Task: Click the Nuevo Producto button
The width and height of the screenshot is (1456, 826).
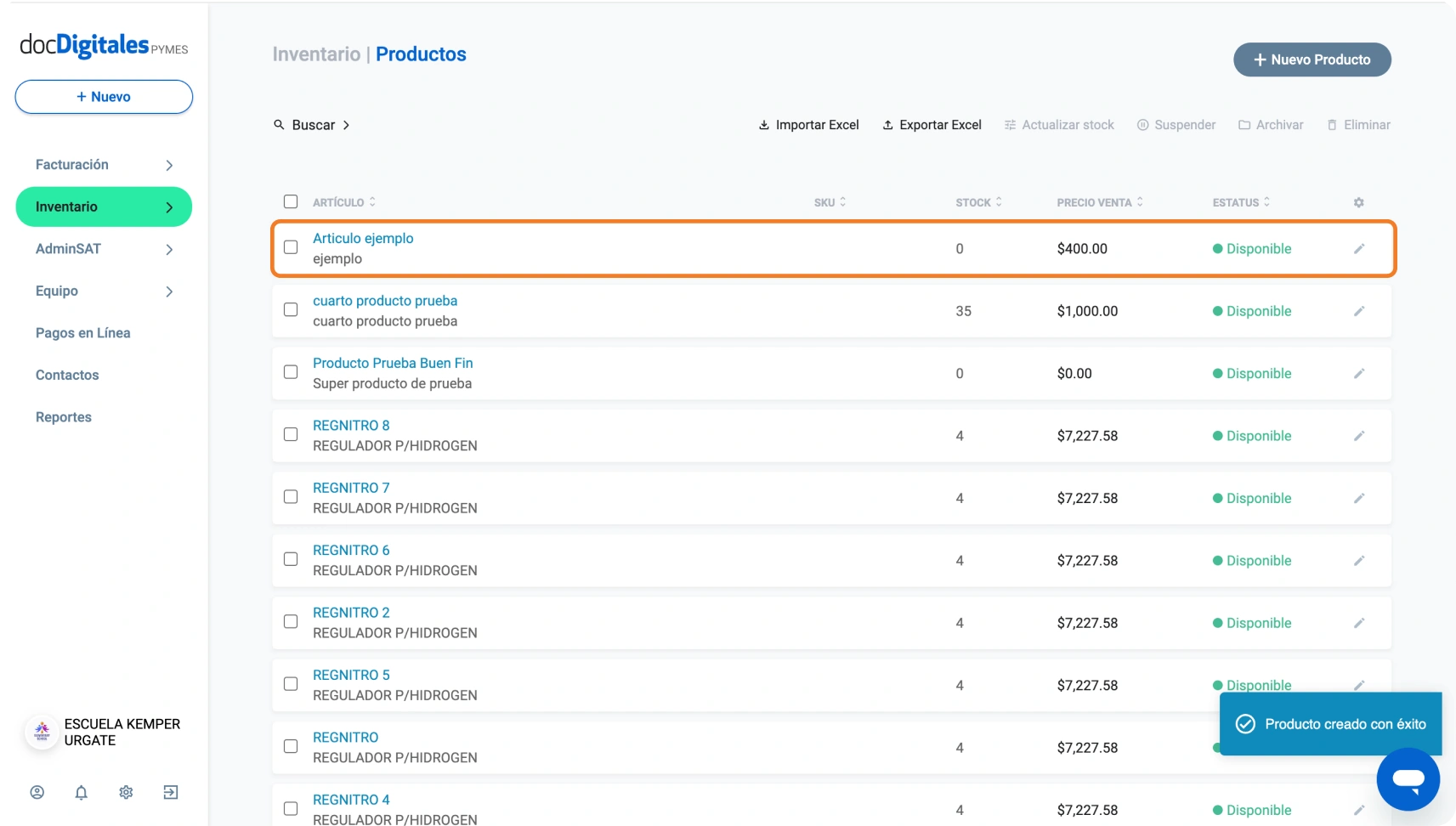Action: pos(1312,59)
